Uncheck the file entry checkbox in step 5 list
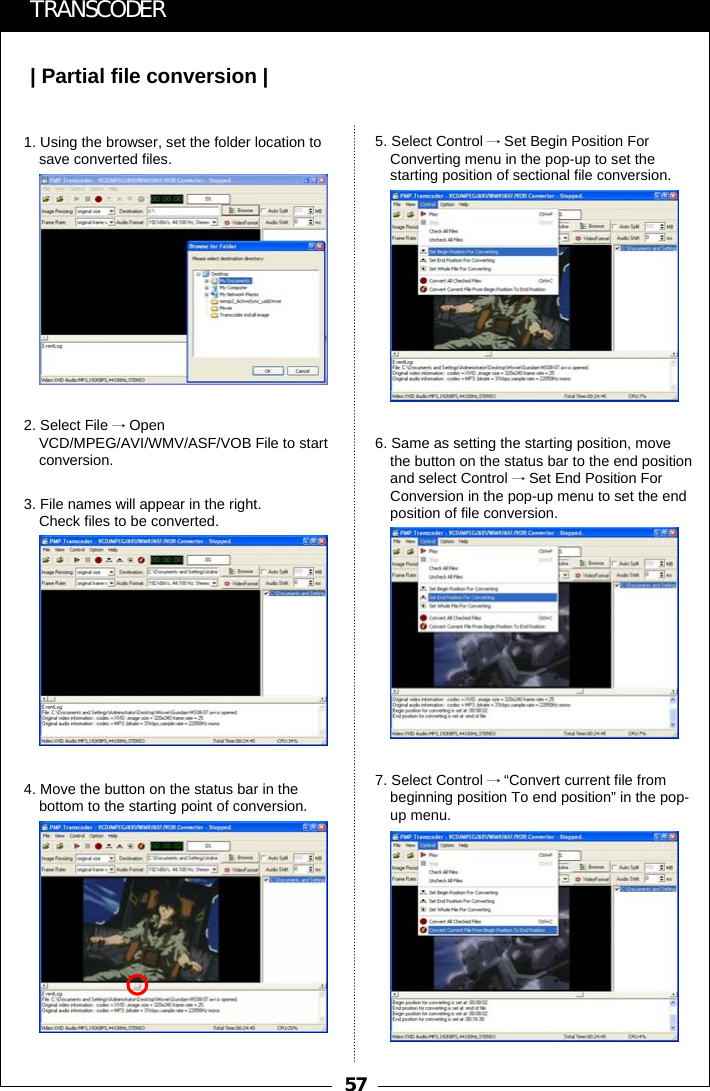 point(617,247)
